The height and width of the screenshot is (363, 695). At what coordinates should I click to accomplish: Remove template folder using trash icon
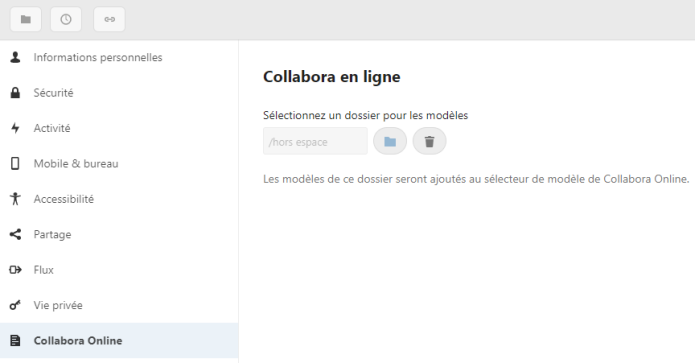(x=429, y=141)
